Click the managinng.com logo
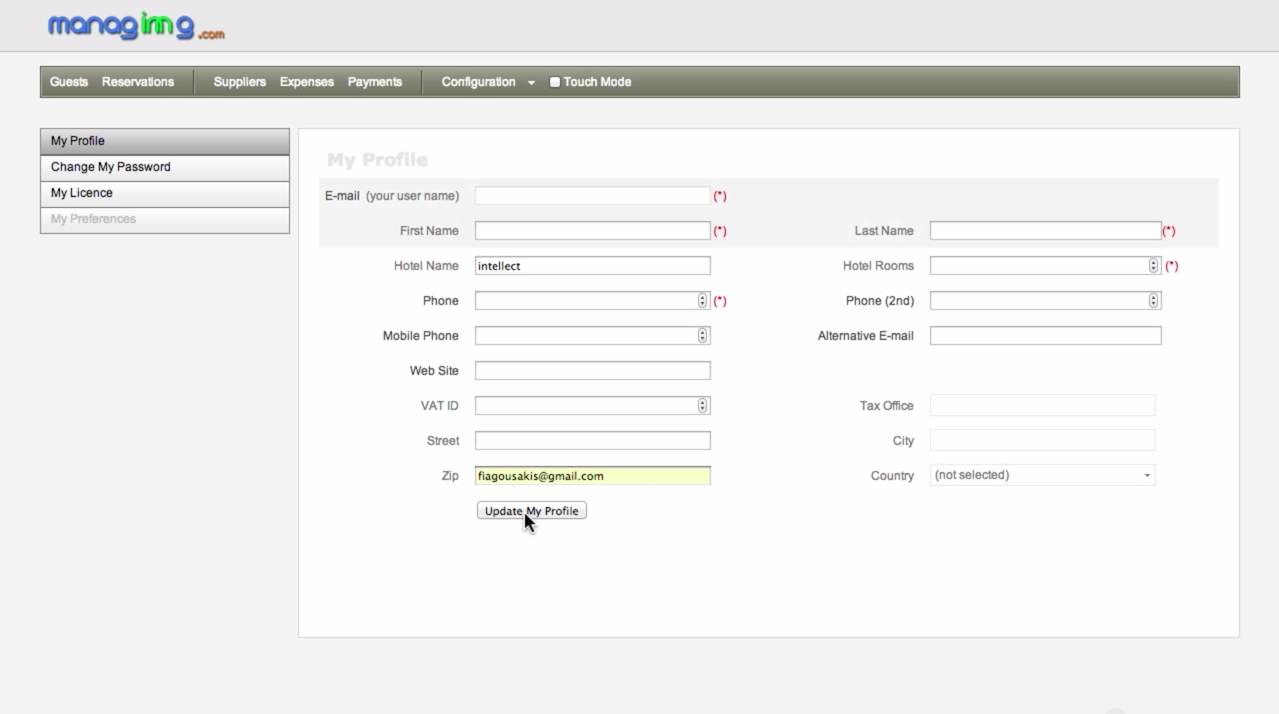This screenshot has width=1279, height=714. pyautogui.click(x=136, y=26)
